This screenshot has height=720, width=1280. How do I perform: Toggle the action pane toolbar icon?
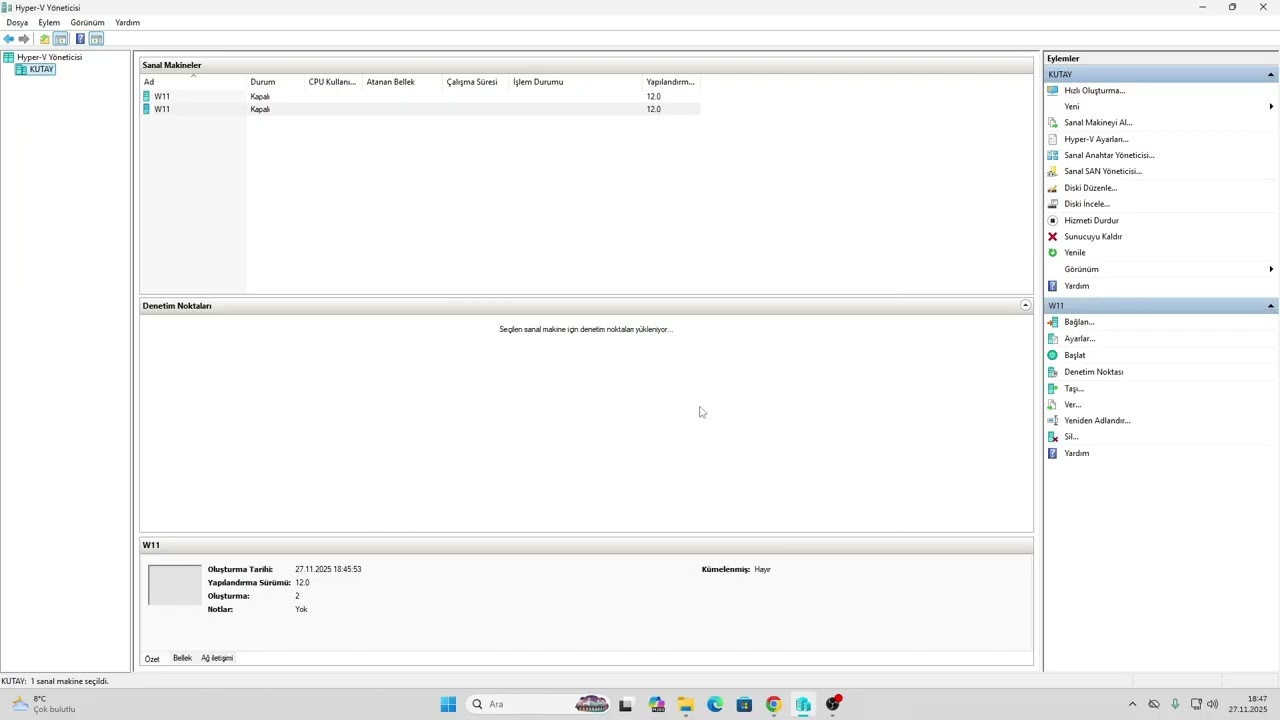pyautogui.click(x=96, y=39)
